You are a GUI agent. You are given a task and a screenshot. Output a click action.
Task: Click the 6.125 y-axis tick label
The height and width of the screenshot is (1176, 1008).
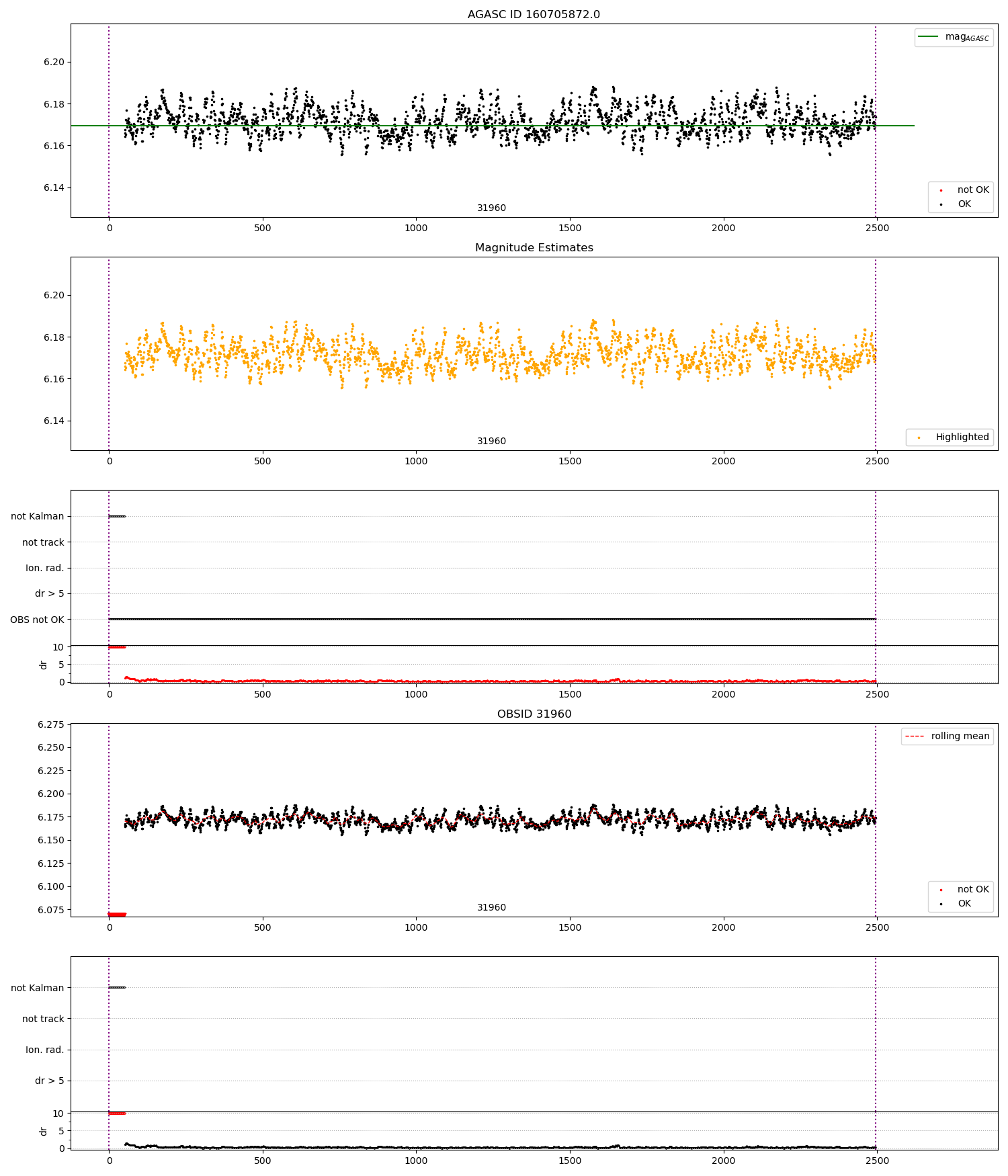coord(51,864)
